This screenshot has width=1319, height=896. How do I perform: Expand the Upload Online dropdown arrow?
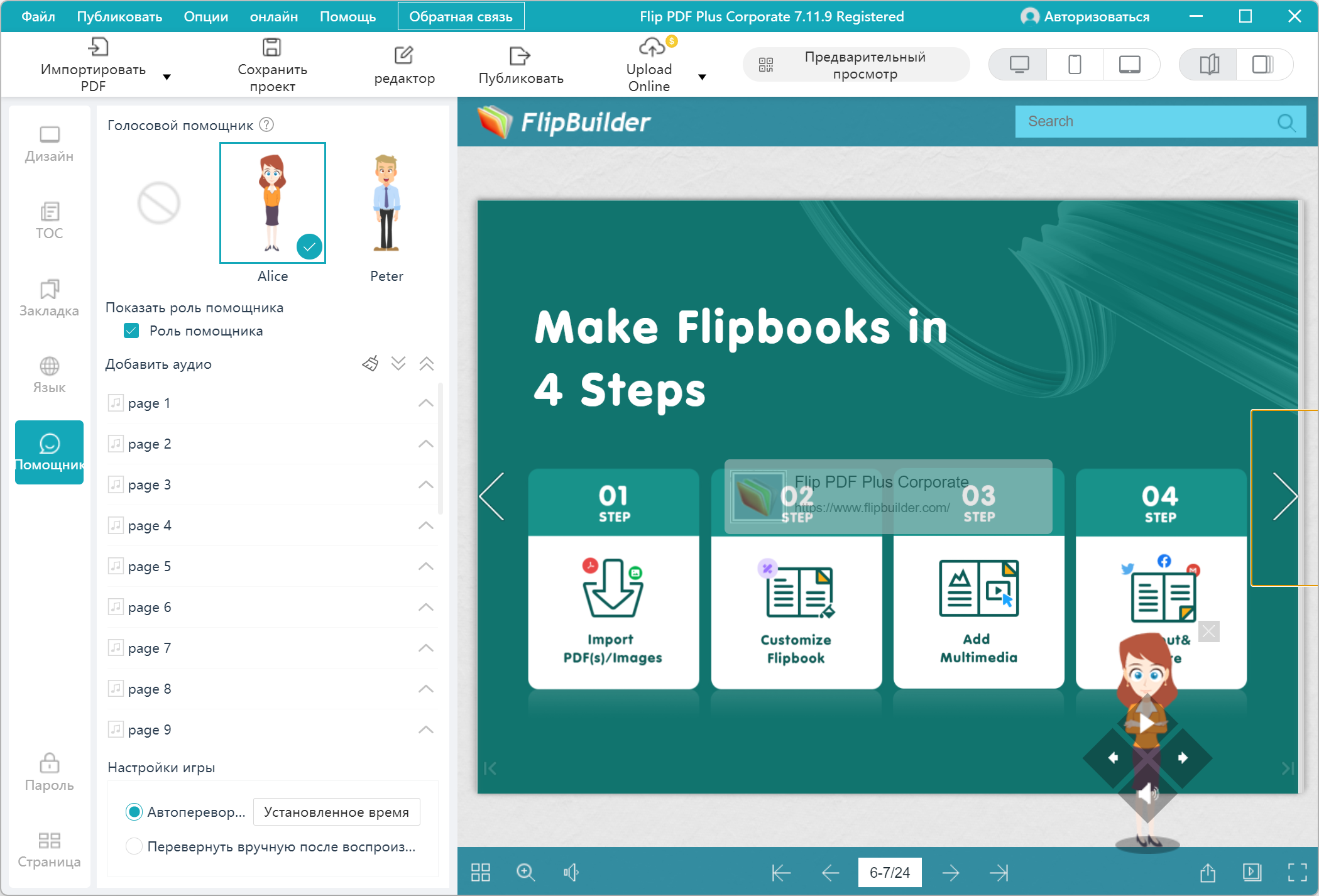pos(702,77)
